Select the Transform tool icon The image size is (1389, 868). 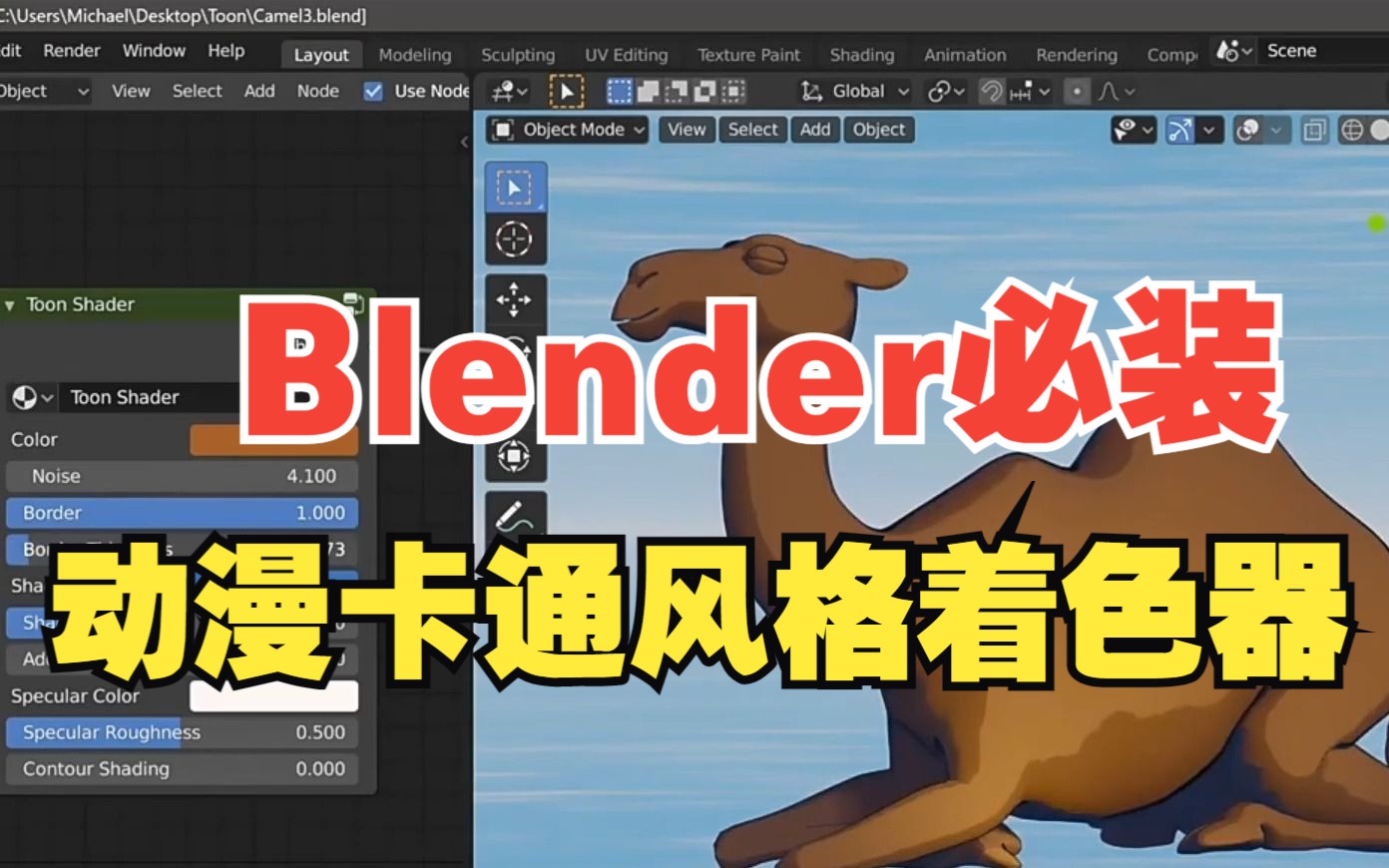pyautogui.click(x=515, y=456)
